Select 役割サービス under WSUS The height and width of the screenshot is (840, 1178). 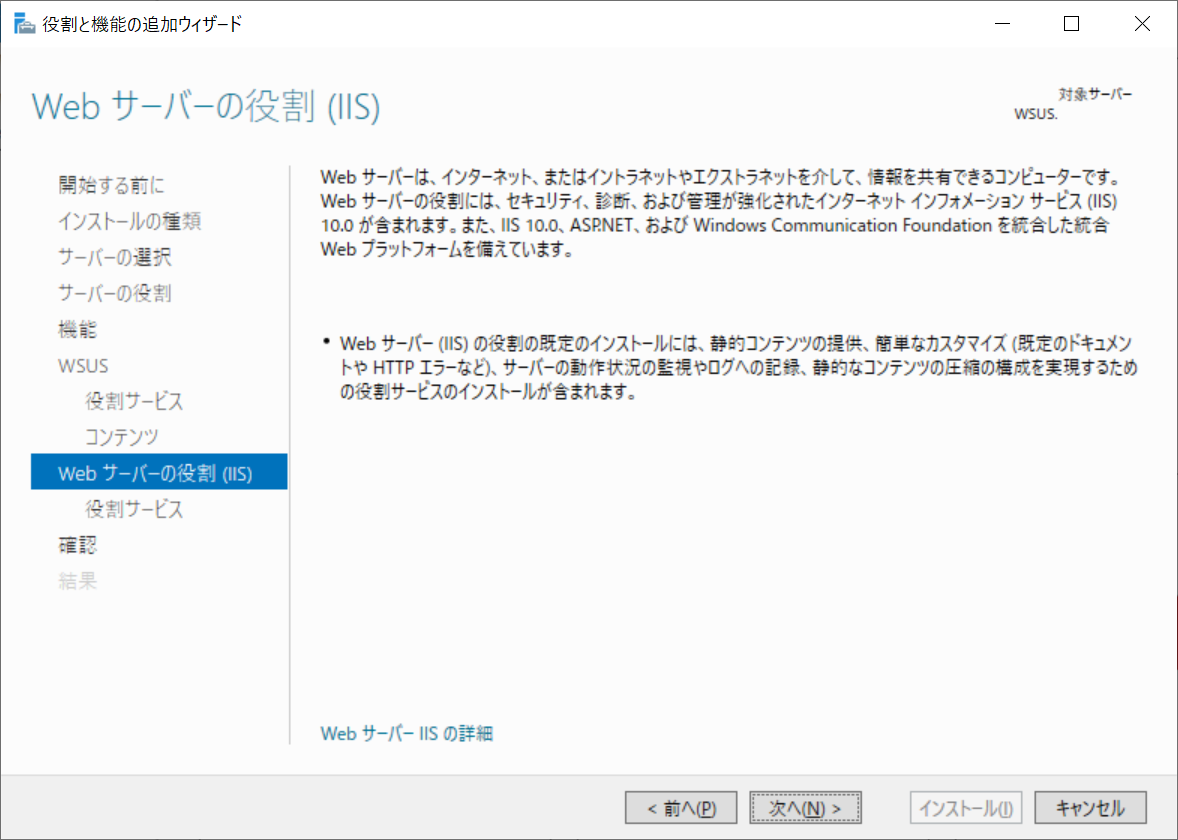(x=134, y=401)
